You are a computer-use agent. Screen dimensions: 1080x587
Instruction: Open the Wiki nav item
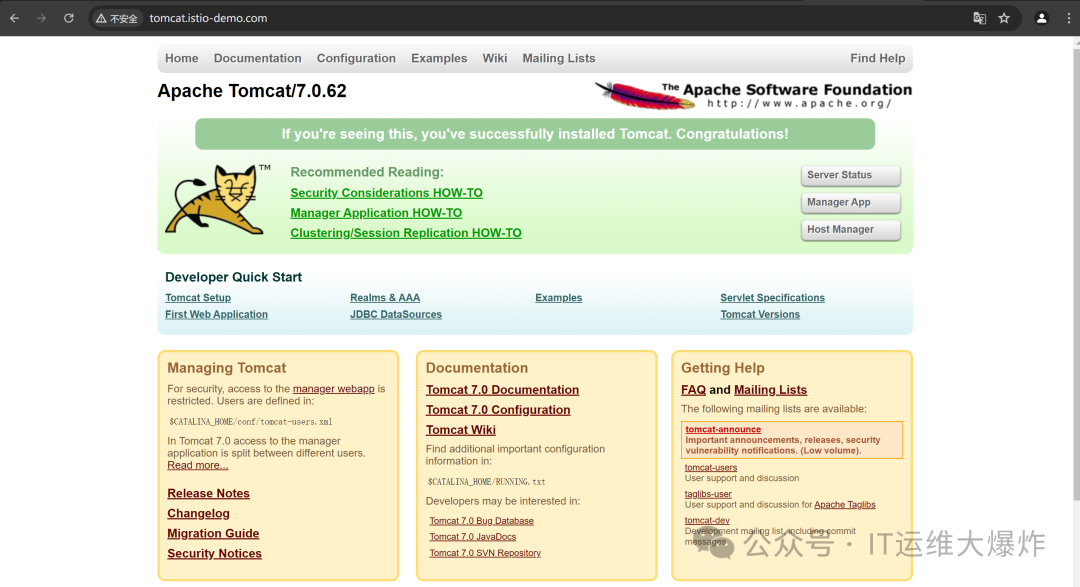(x=495, y=59)
